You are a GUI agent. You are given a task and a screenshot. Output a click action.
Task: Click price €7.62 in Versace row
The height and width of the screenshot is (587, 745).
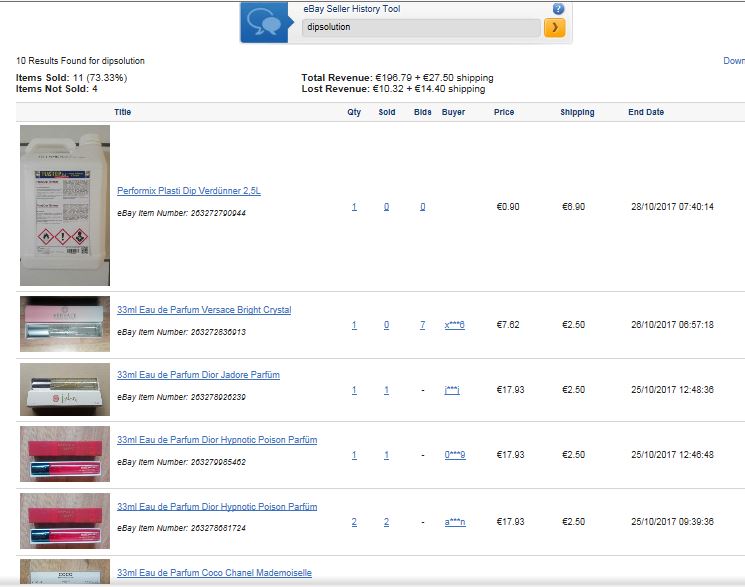click(508, 325)
